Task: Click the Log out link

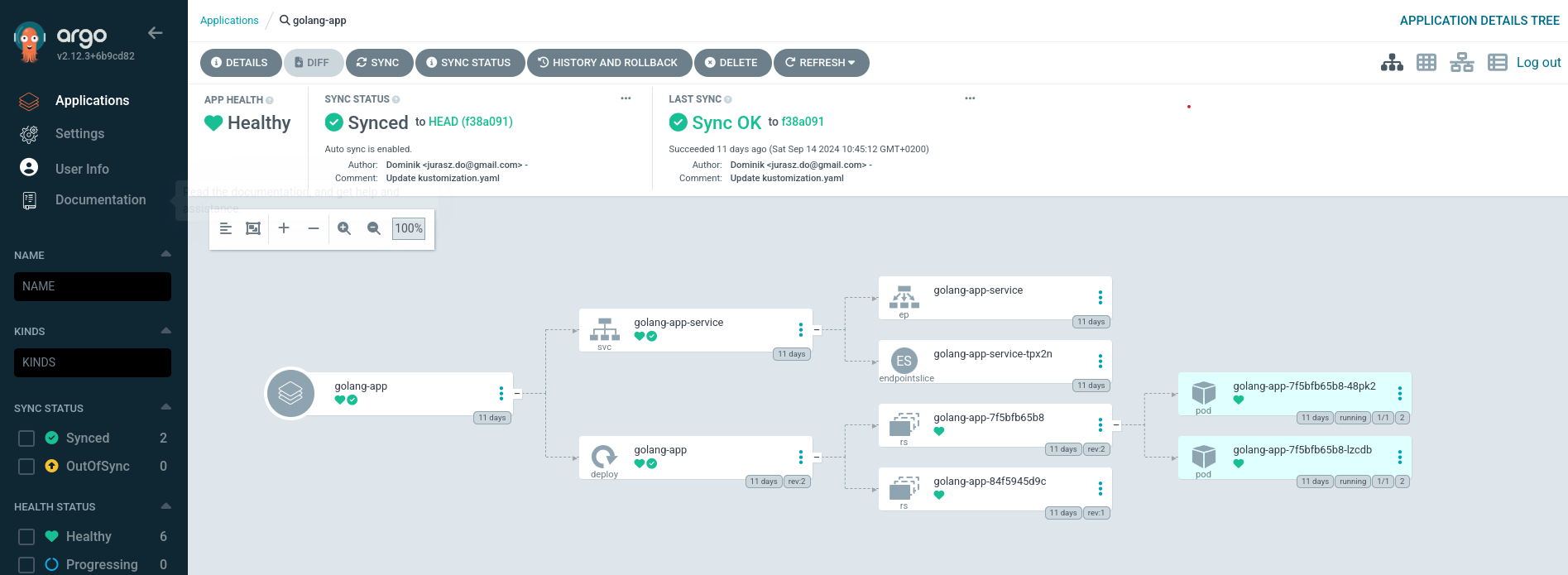Action: [1538, 62]
